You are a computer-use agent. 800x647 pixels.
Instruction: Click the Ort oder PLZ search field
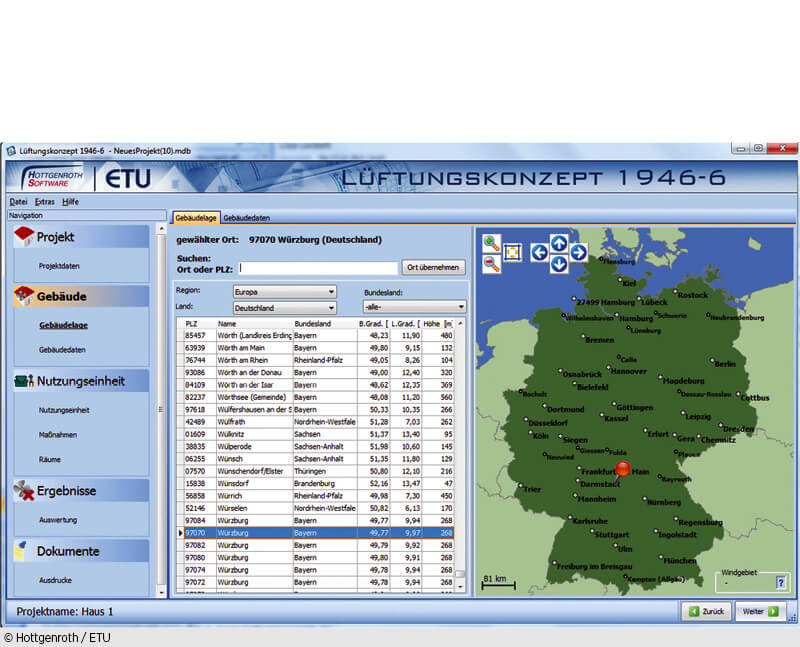(318, 268)
